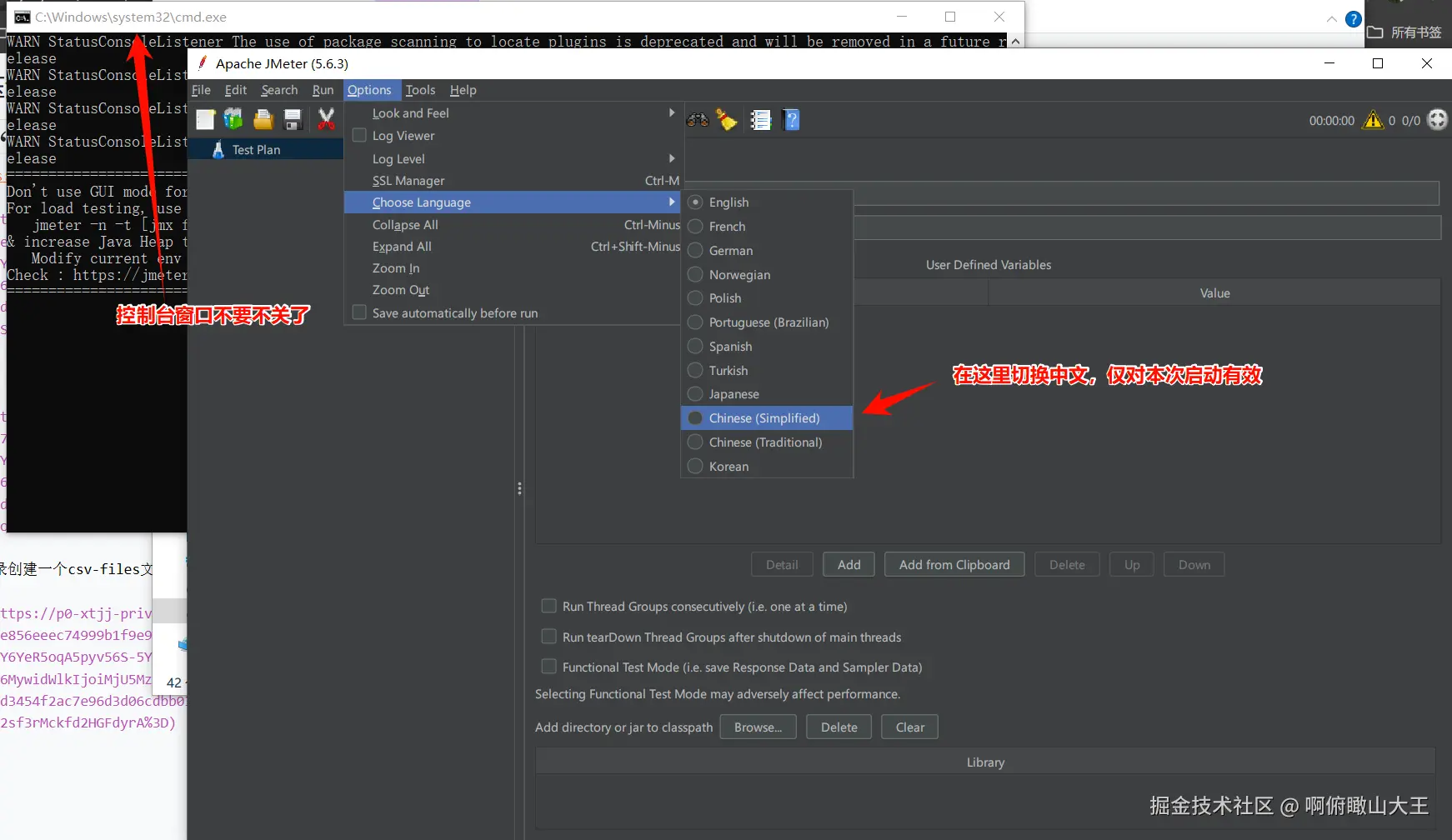
Task: Select Spanish language option
Action: pyautogui.click(x=767, y=347)
